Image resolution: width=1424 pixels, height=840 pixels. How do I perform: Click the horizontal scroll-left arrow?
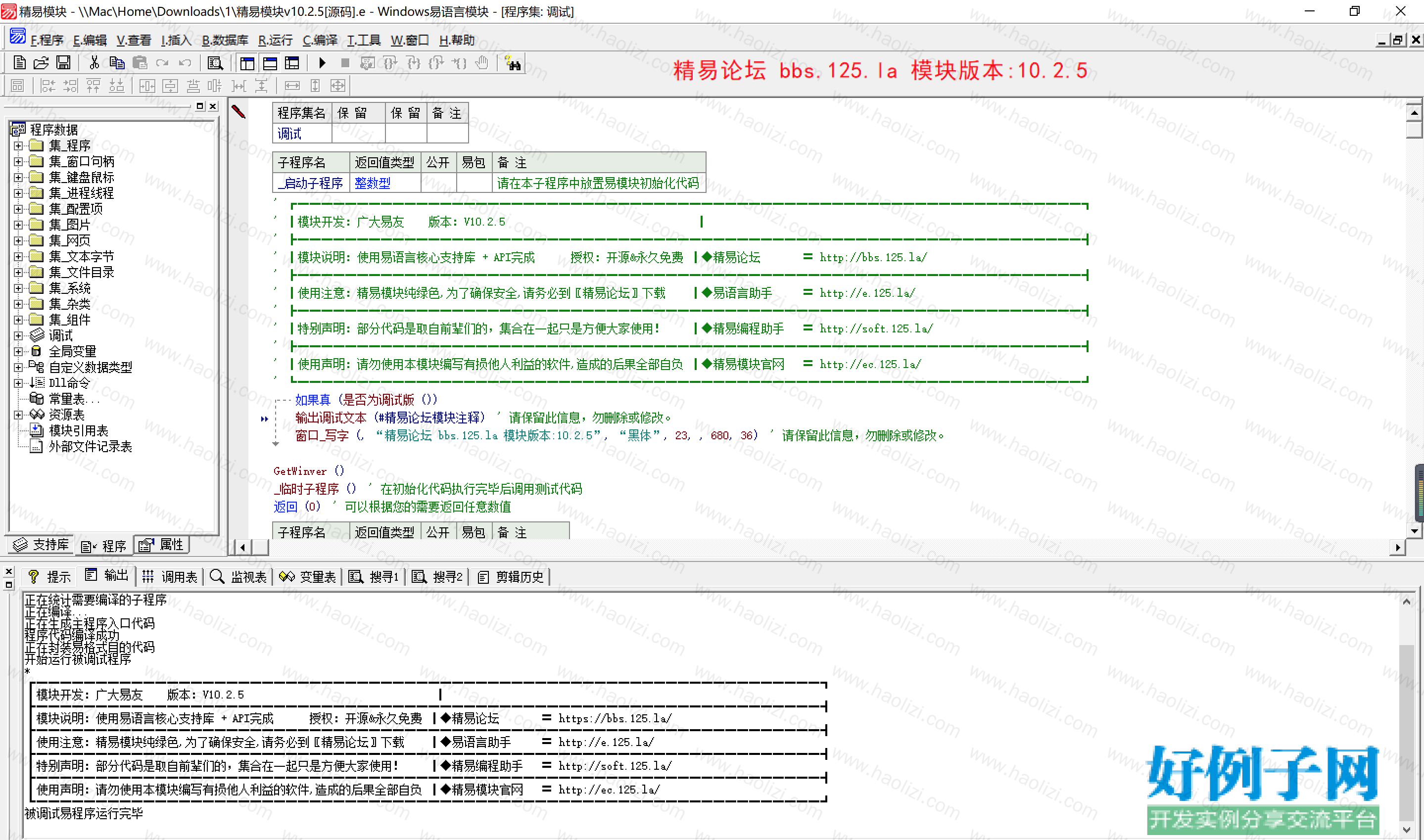(x=243, y=547)
